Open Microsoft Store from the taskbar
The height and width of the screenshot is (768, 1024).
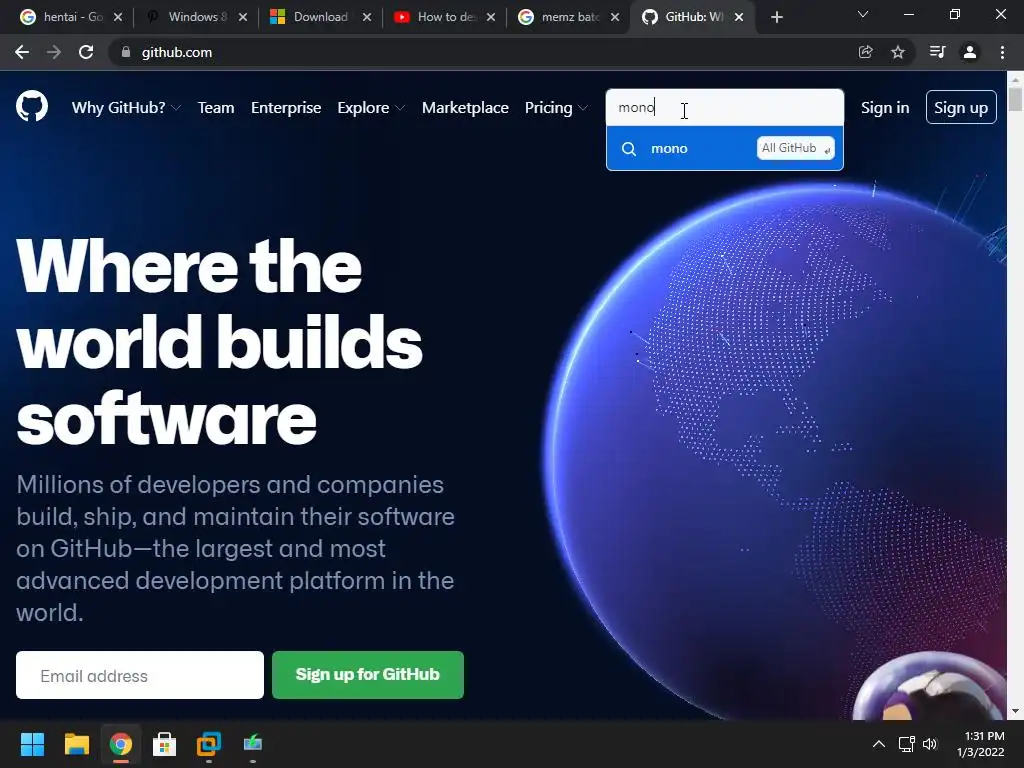(x=165, y=743)
